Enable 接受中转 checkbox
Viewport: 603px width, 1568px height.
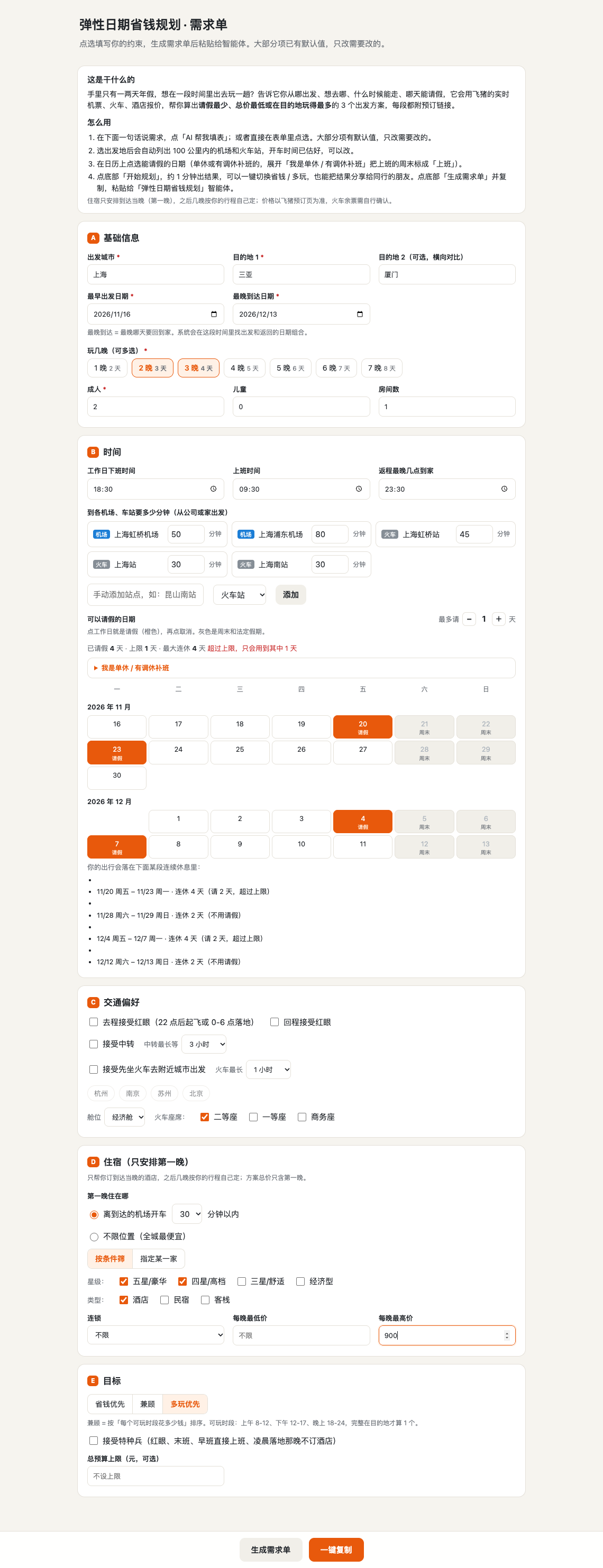(x=94, y=1044)
